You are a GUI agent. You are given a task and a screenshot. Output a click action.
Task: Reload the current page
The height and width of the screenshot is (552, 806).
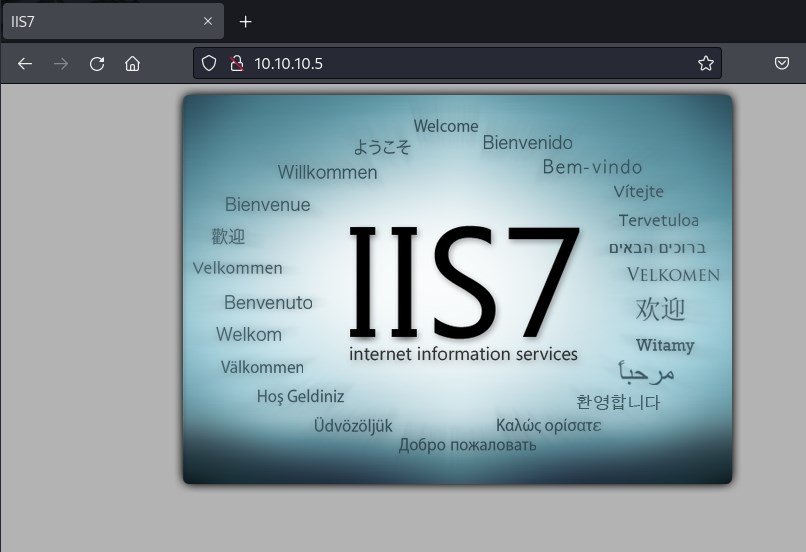(x=97, y=64)
